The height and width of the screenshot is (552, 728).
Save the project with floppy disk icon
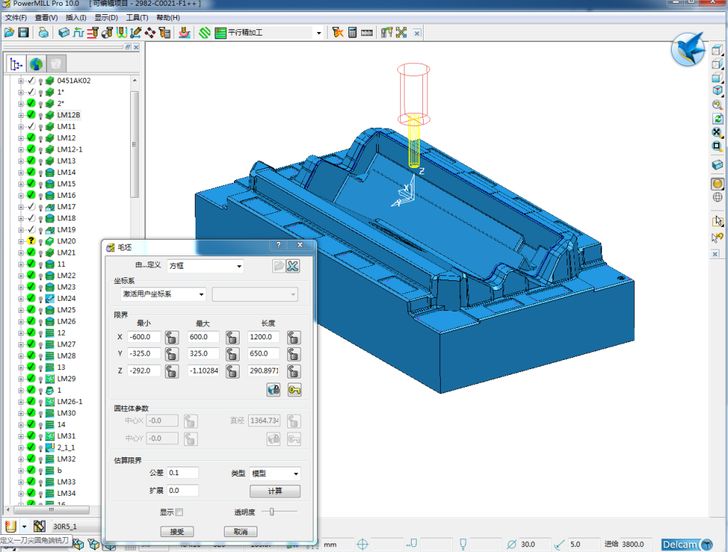[x=23, y=32]
